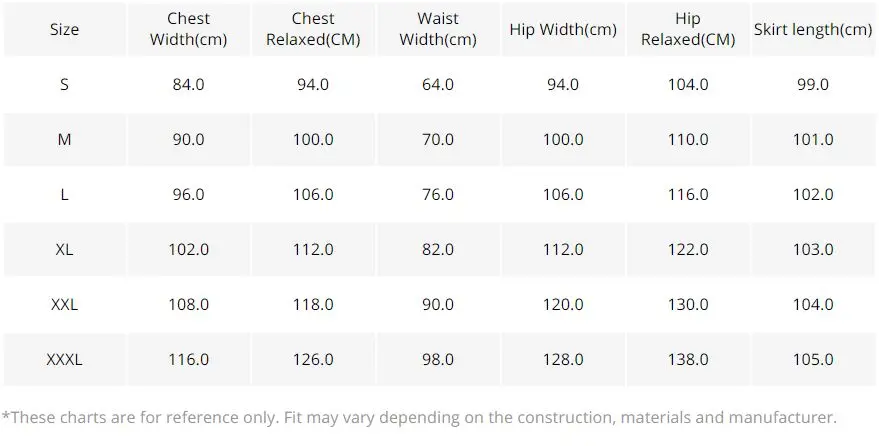Click the XXXL size row label

coord(64,359)
